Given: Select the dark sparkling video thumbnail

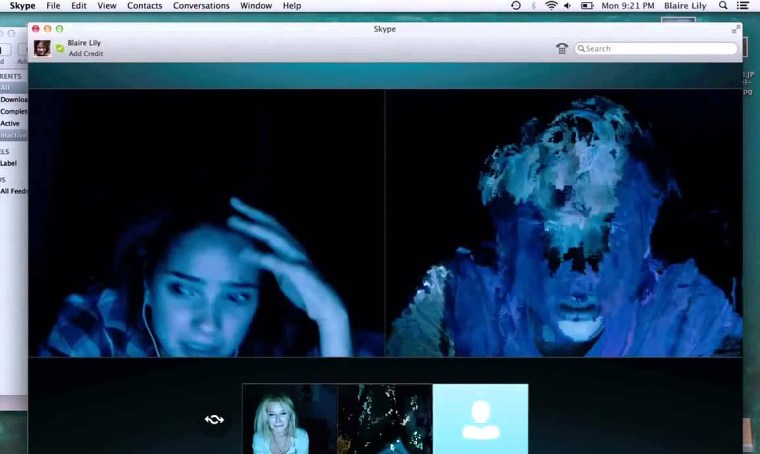Looking at the screenshot, I should (385, 419).
